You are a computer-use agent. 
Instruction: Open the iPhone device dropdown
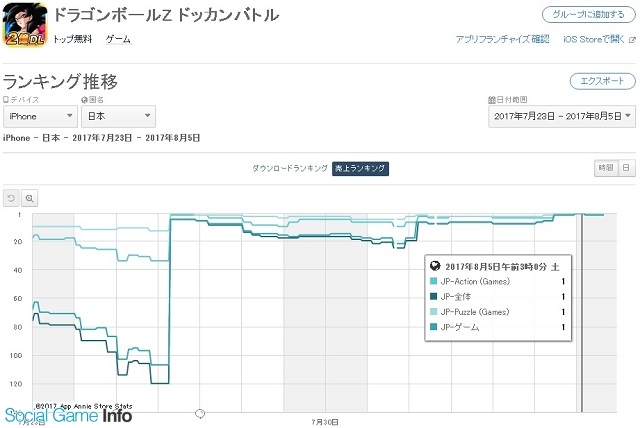[40, 116]
